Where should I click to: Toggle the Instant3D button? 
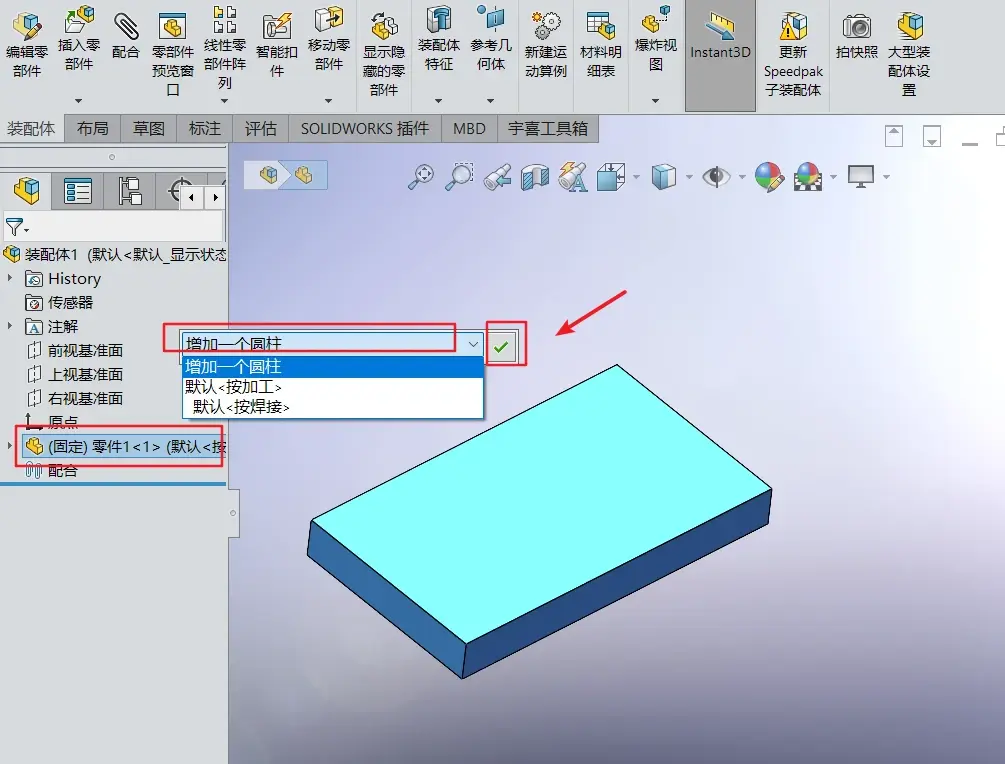(x=720, y=55)
